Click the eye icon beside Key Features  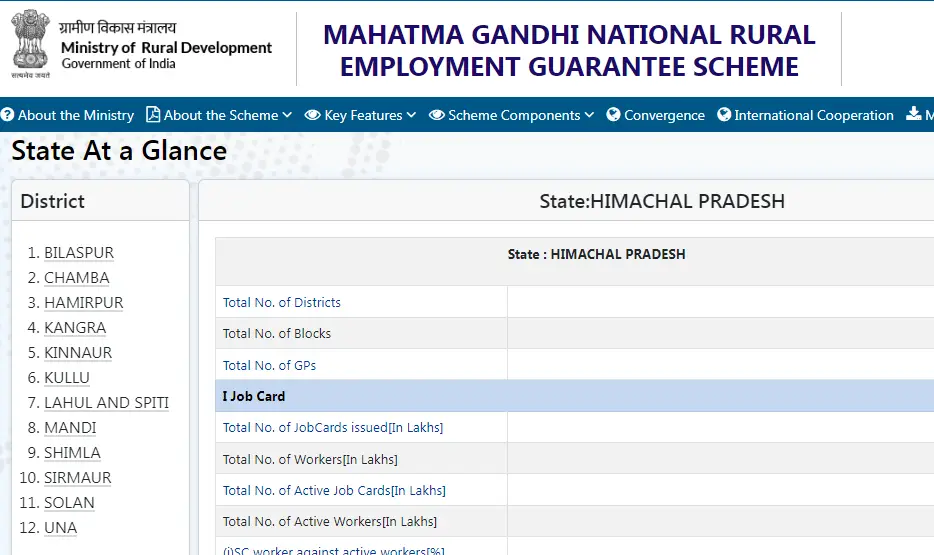point(313,115)
